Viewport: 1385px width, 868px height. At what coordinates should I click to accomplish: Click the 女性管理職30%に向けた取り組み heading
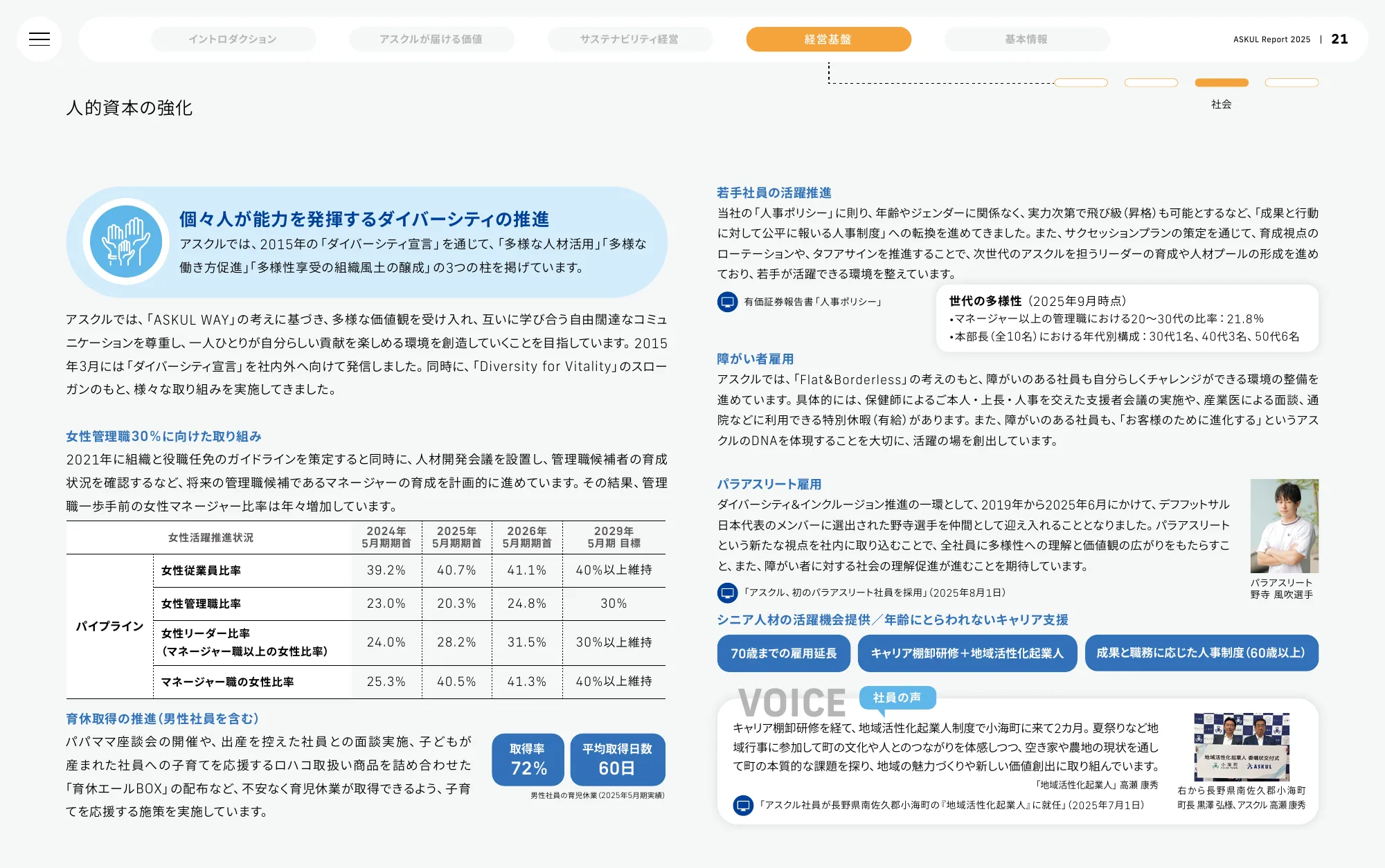click(164, 437)
